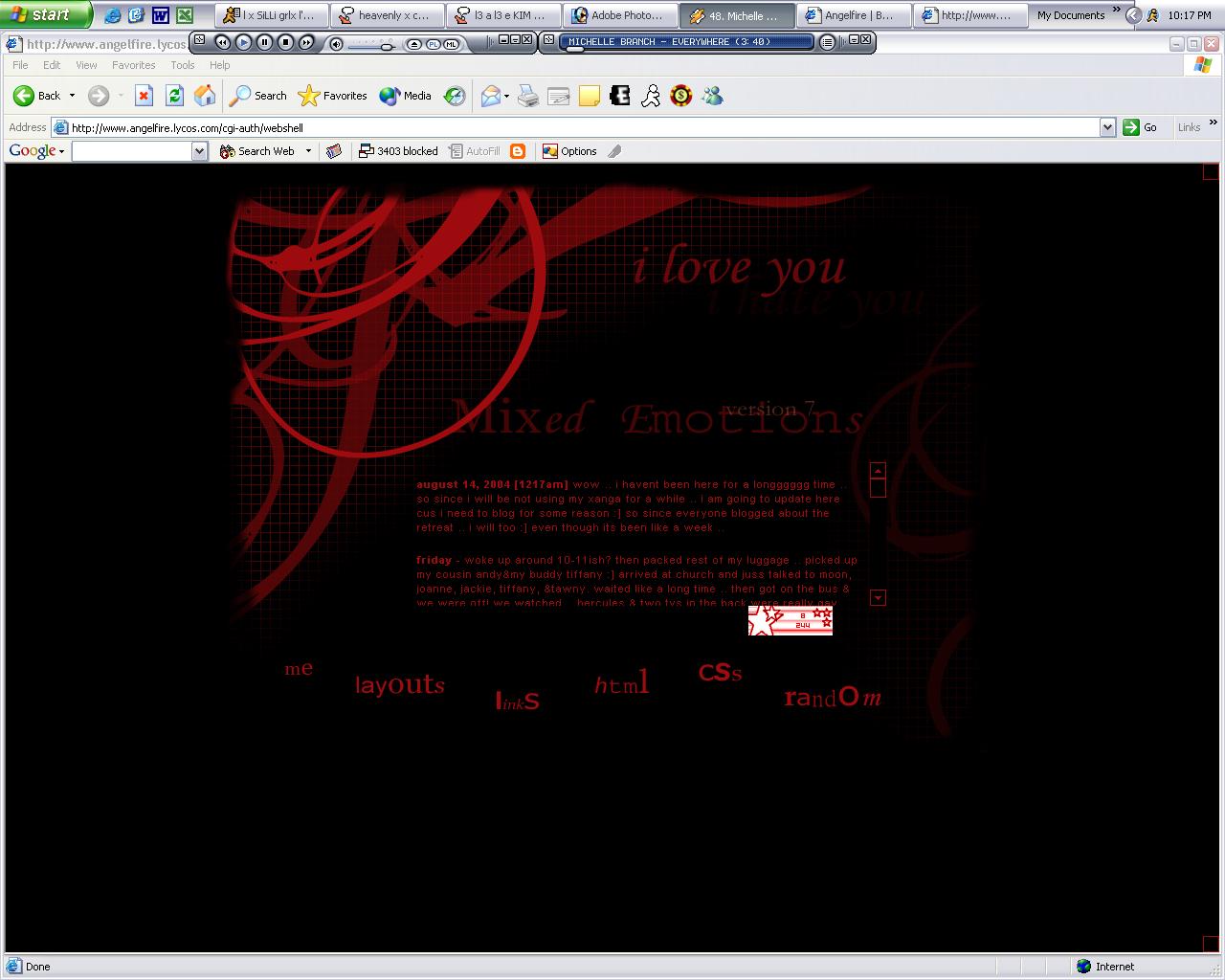Open Google toolbar Options

click(x=569, y=151)
